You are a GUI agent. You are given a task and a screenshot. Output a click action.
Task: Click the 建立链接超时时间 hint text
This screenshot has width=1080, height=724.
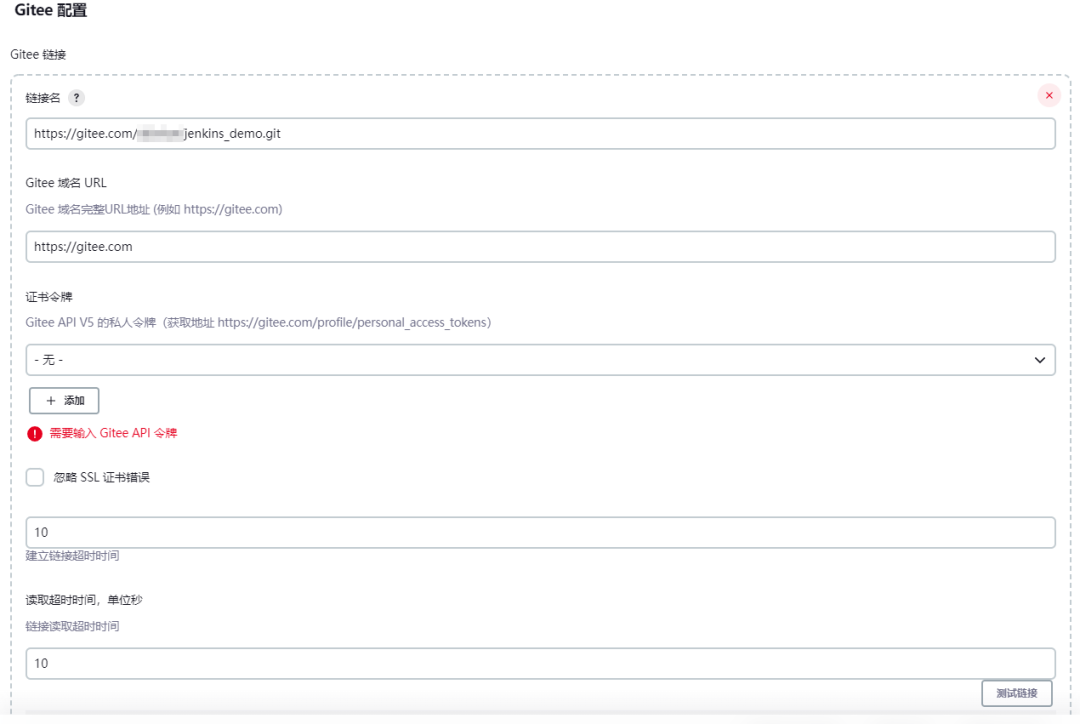click(x=72, y=556)
